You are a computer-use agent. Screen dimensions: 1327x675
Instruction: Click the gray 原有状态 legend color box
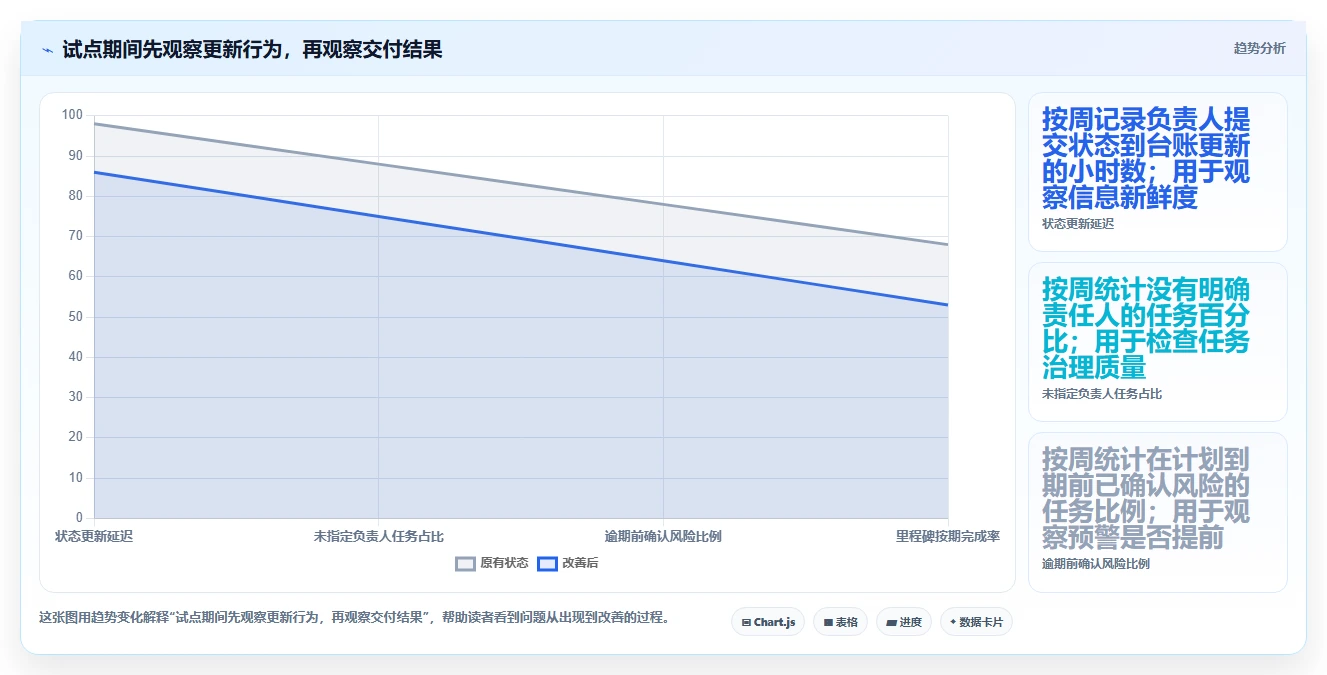tap(465, 563)
